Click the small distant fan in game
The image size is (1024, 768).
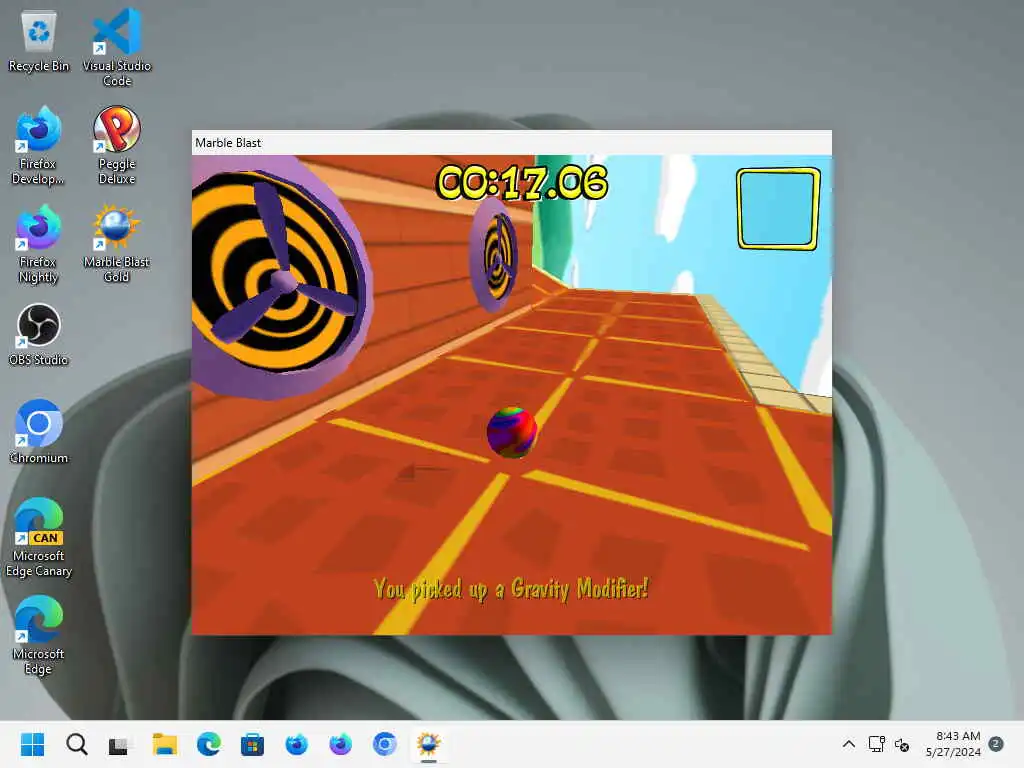tap(495, 255)
